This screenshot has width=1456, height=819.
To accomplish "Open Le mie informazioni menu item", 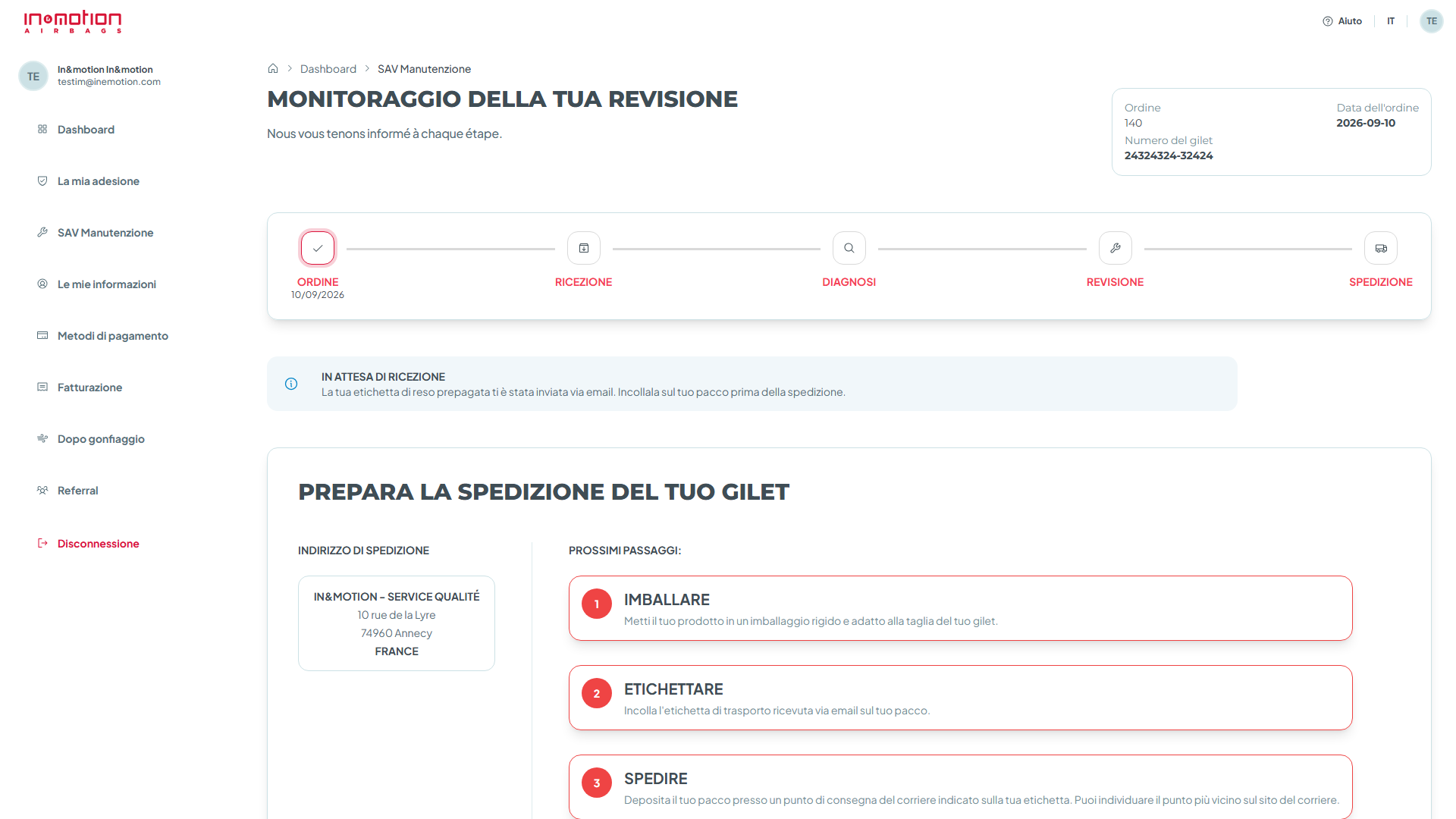I will point(107,284).
